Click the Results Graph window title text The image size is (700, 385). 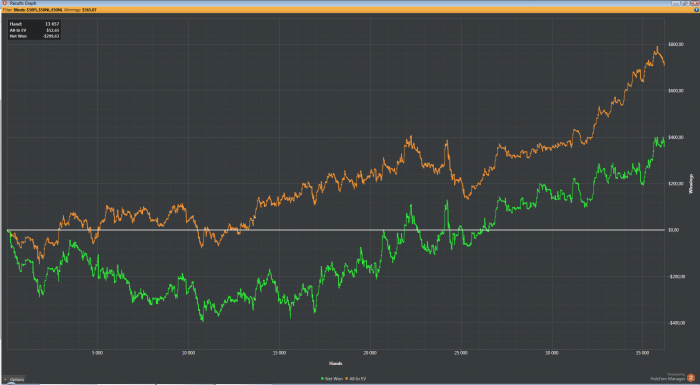pyautogui.click(x=23, y=3)
